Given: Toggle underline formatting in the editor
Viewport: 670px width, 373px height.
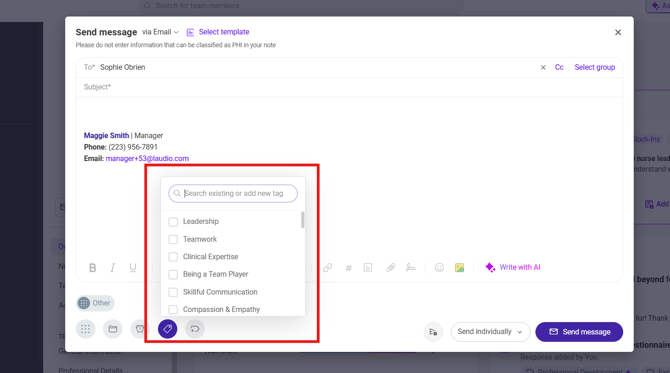Looking at the screenshot, I should click(x=132, y=268).
